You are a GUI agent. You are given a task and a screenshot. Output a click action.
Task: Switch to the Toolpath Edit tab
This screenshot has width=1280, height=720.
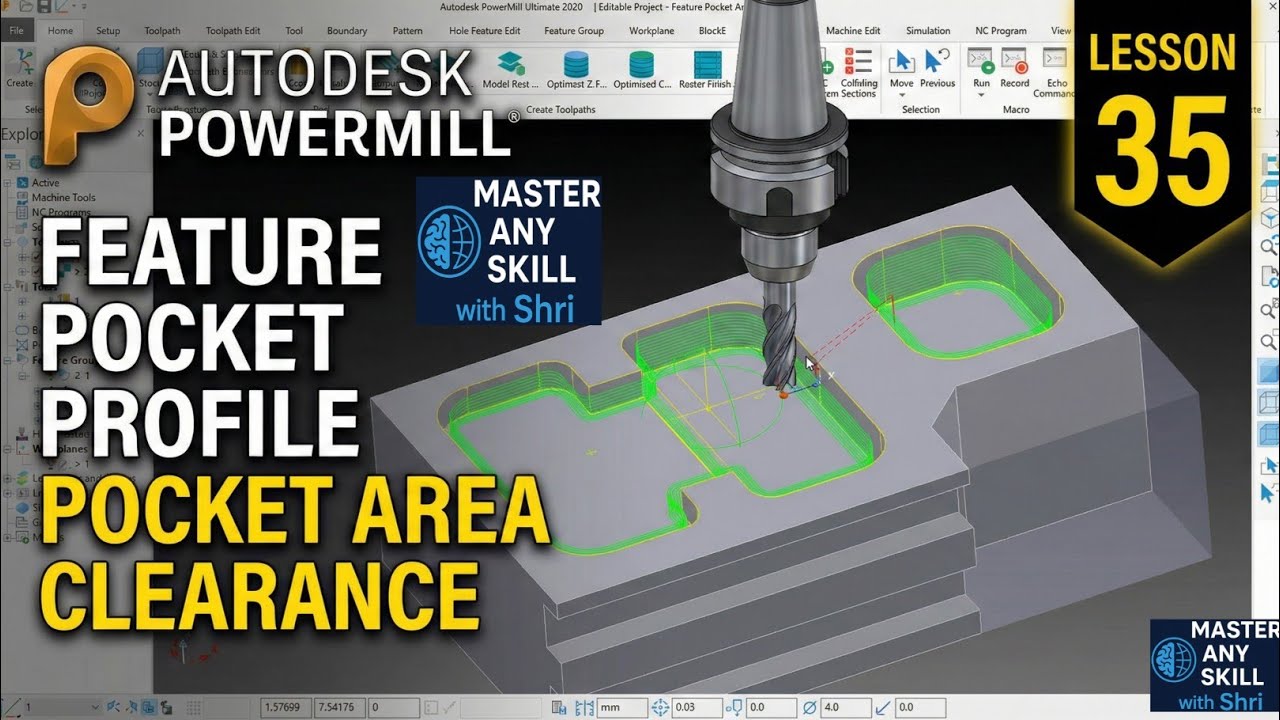[x=233, y=31]
